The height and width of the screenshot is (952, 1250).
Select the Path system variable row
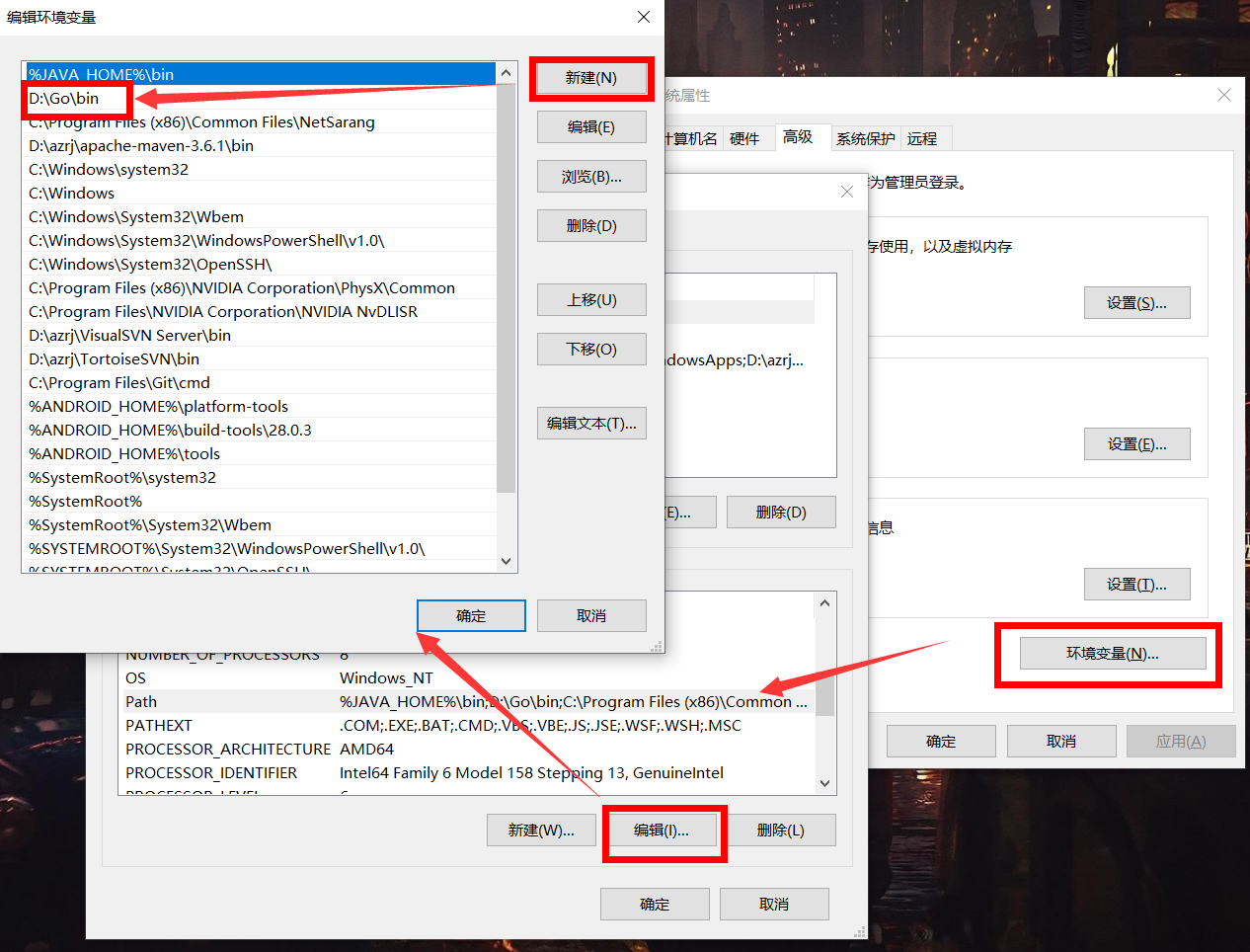tap(141, 702)
